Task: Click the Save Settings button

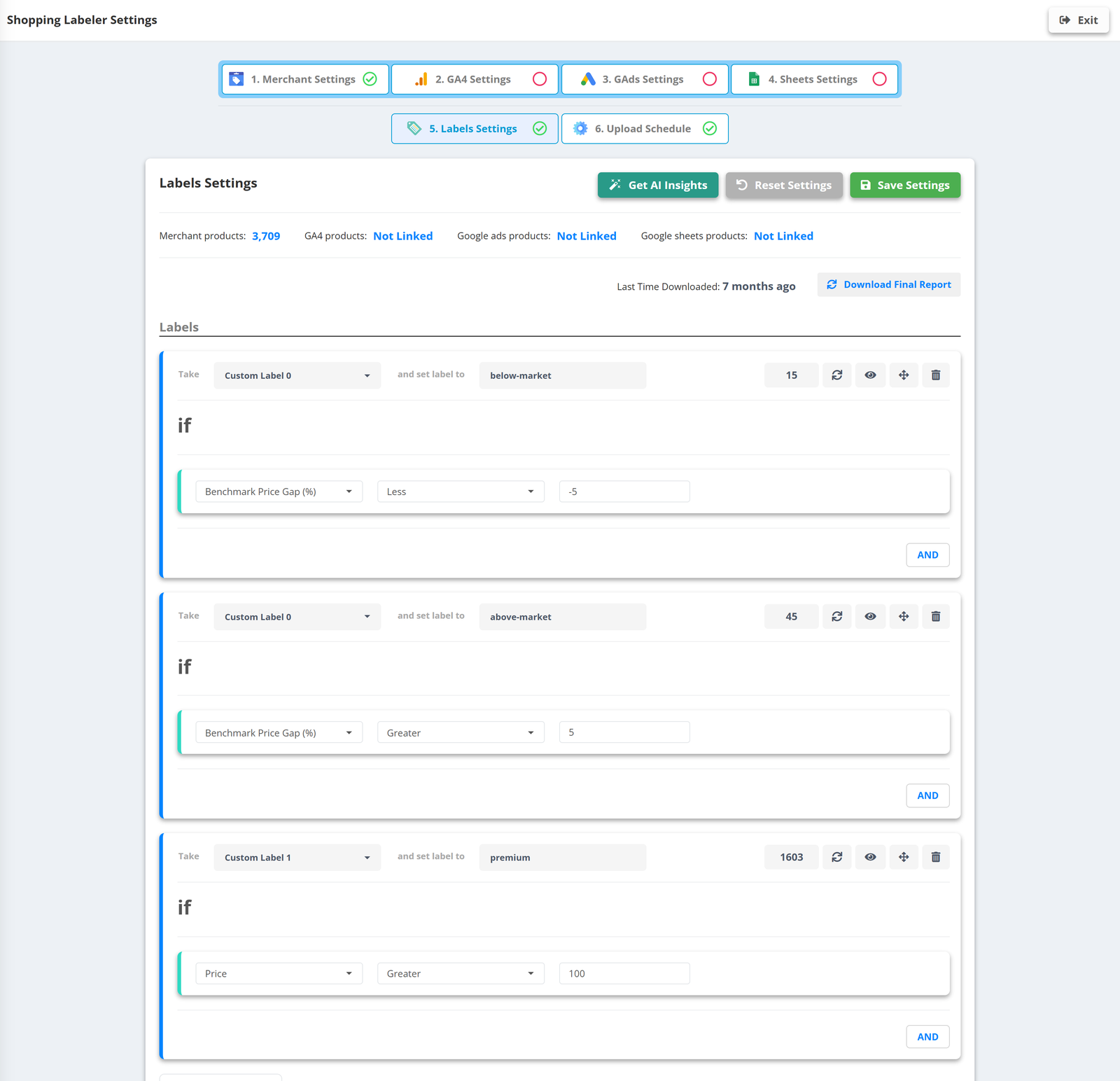Action: coord(905,185)
